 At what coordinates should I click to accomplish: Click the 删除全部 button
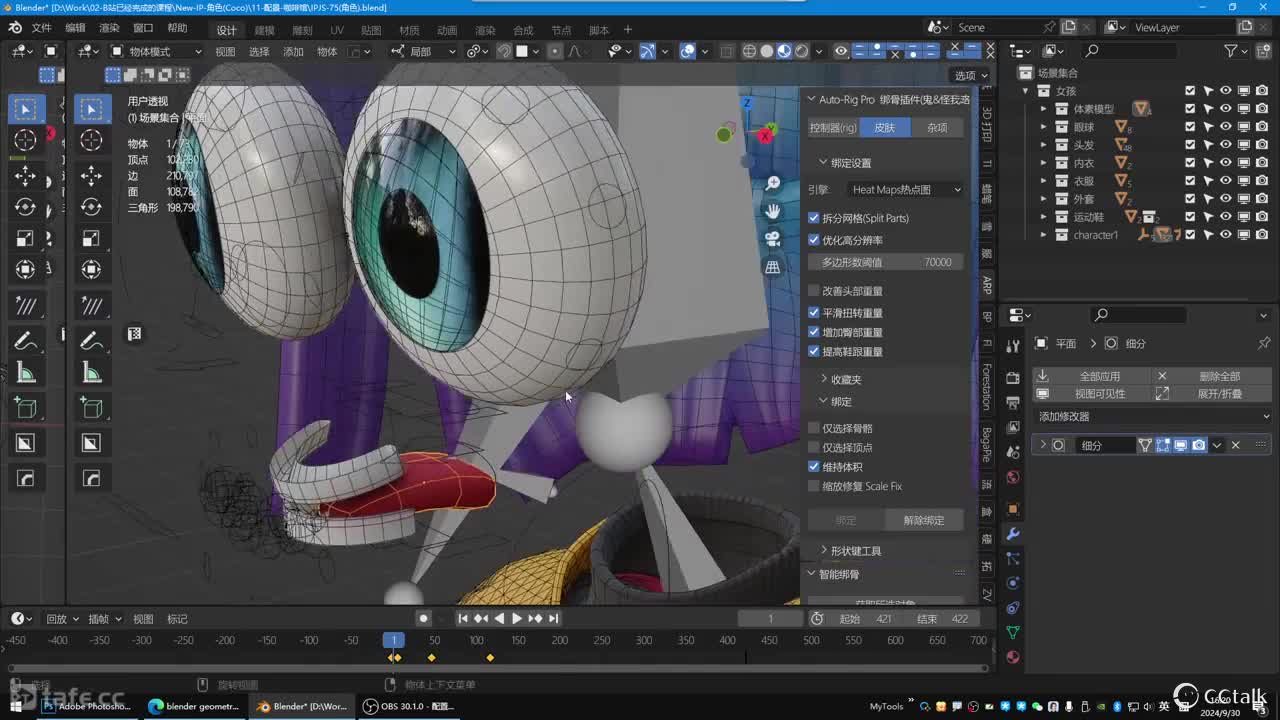coord(1212,376)
